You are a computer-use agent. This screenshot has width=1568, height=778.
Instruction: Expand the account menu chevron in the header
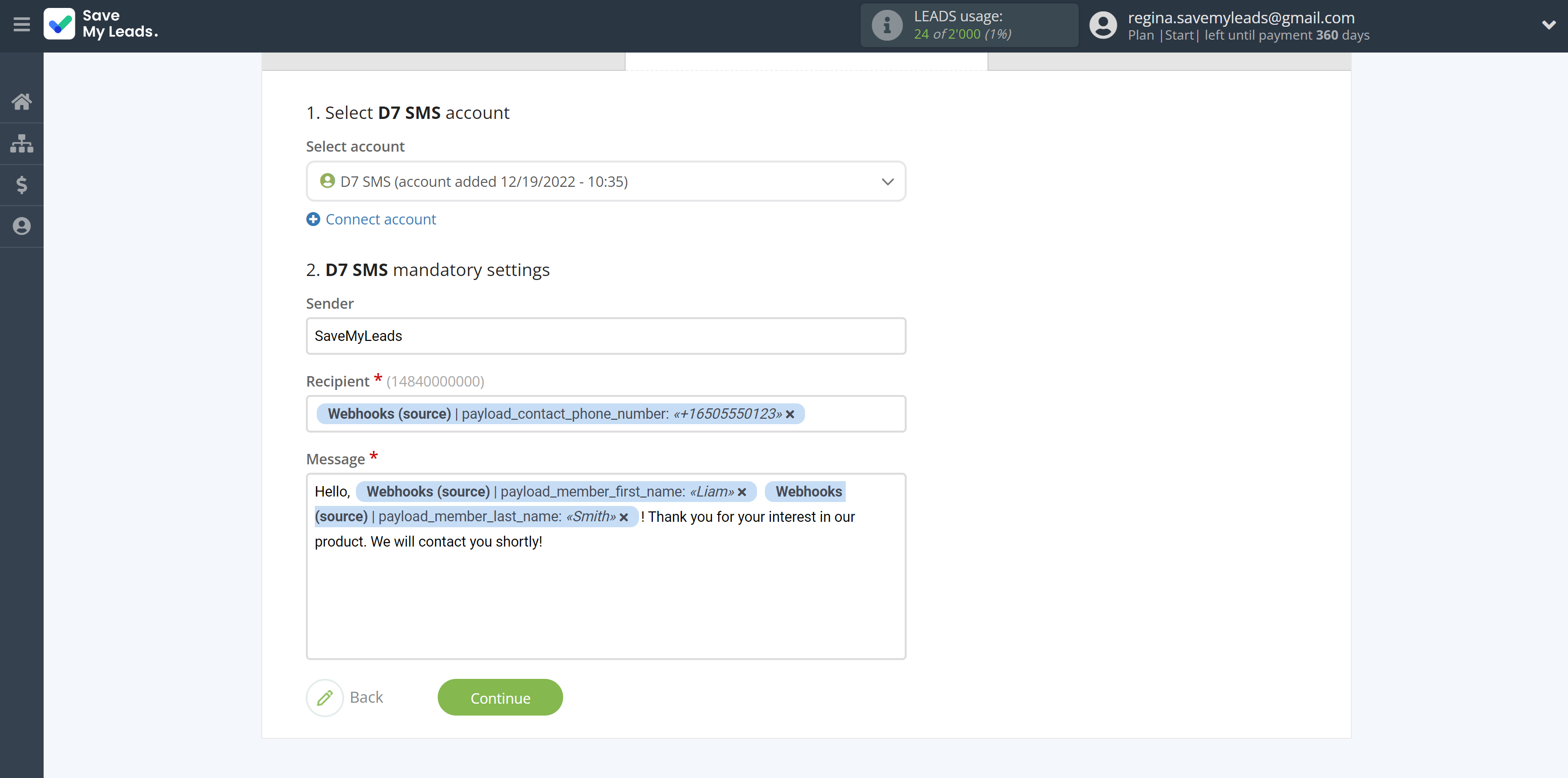point(1549,25)
